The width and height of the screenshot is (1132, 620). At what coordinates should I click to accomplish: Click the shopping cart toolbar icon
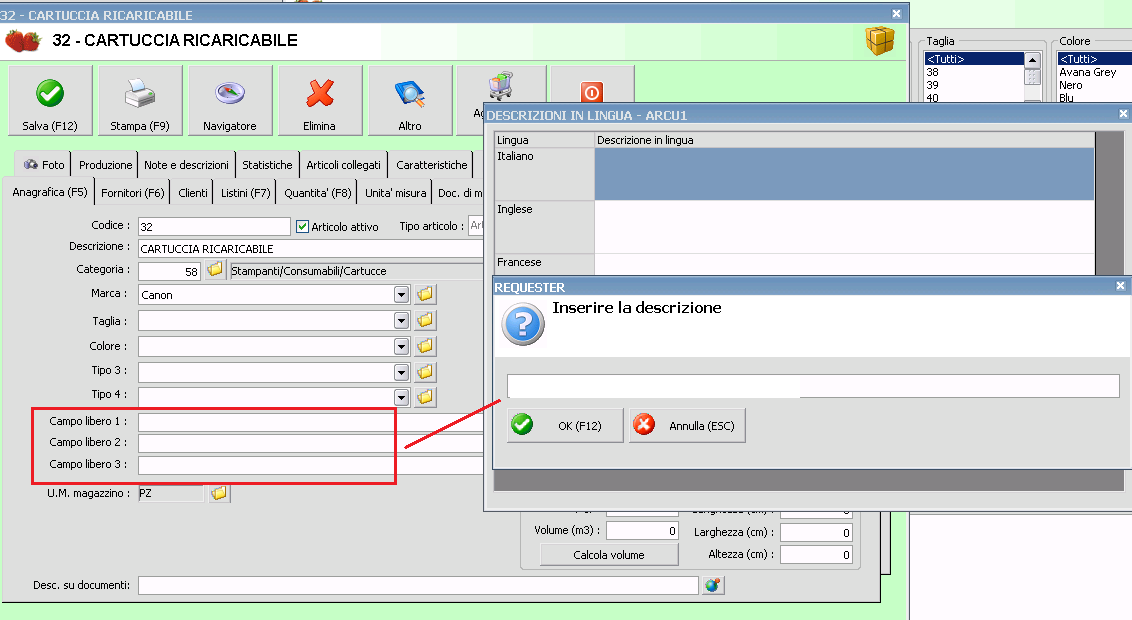tap(501, 86)
